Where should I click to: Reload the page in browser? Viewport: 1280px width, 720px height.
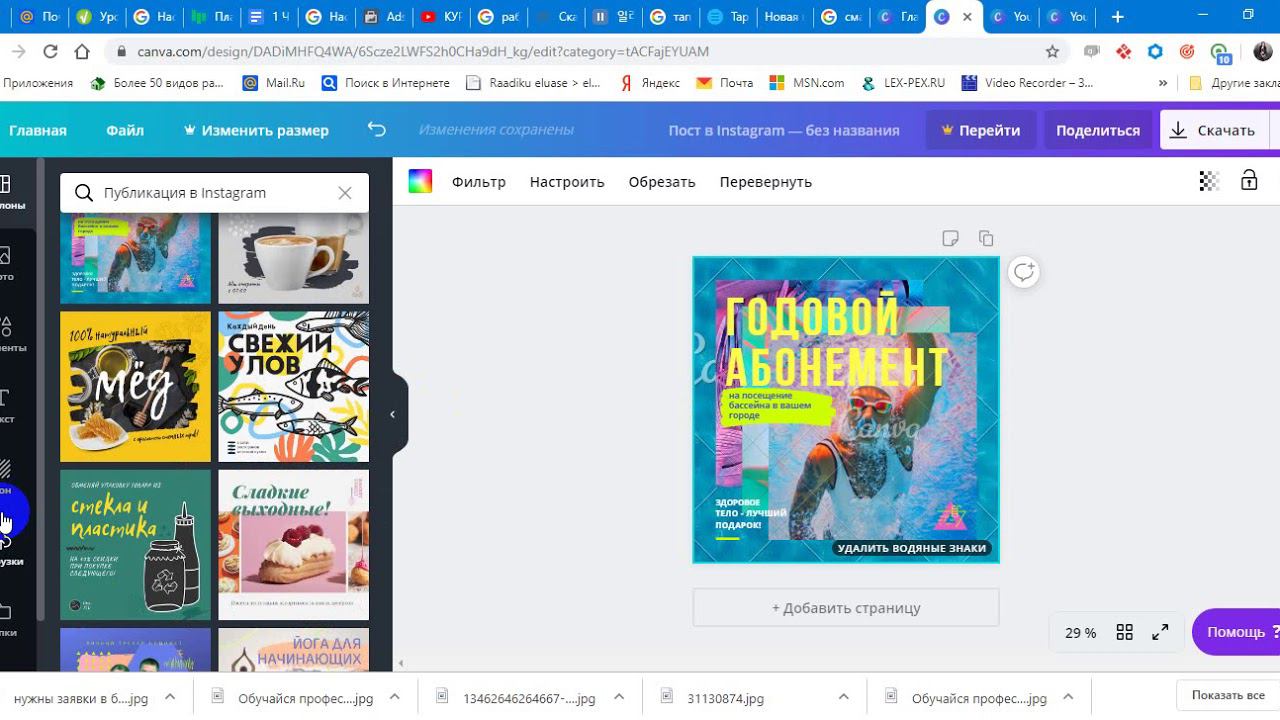pos(50,51)
